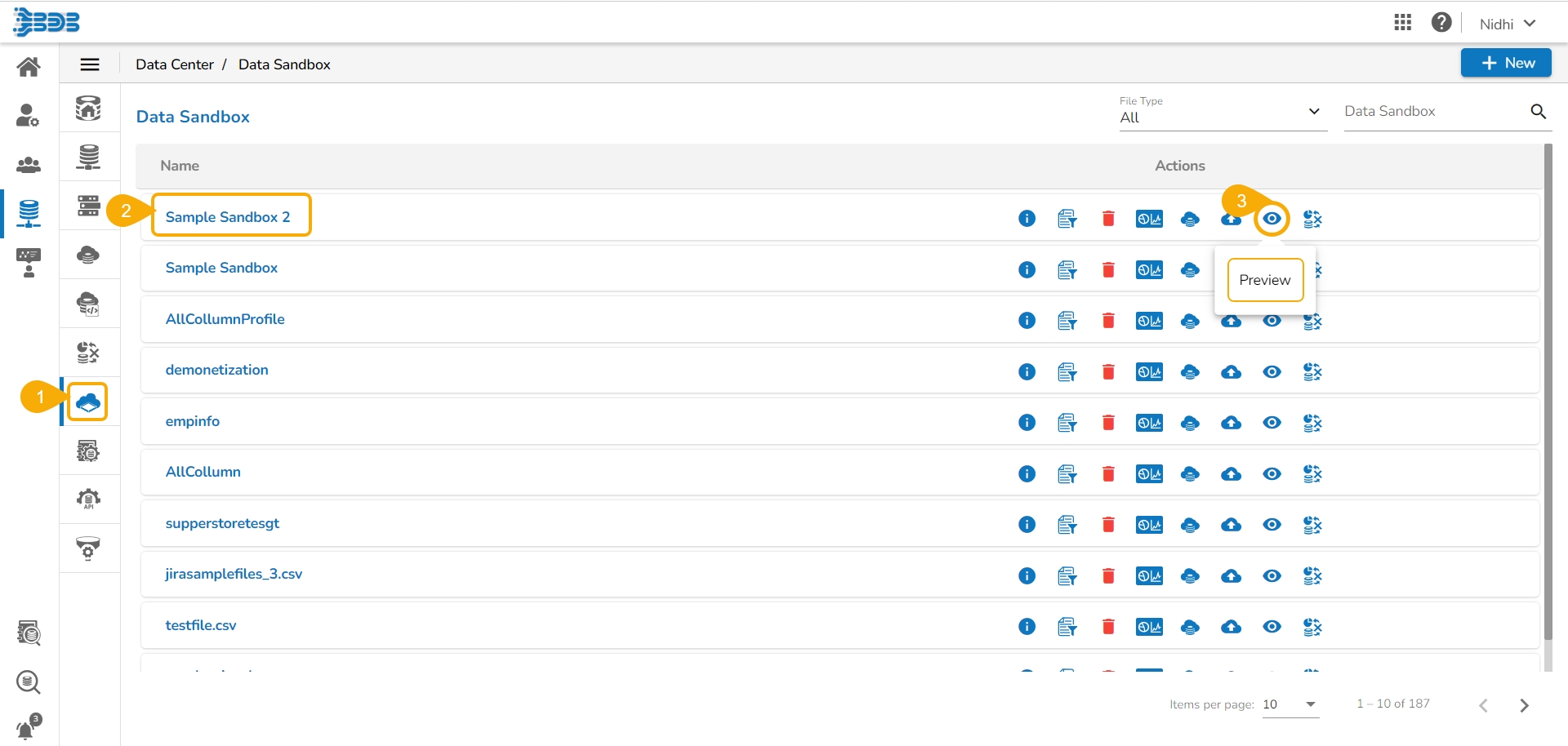Open the apps grid menu icon
1568x746 pixels.
tap(1402, 23)
